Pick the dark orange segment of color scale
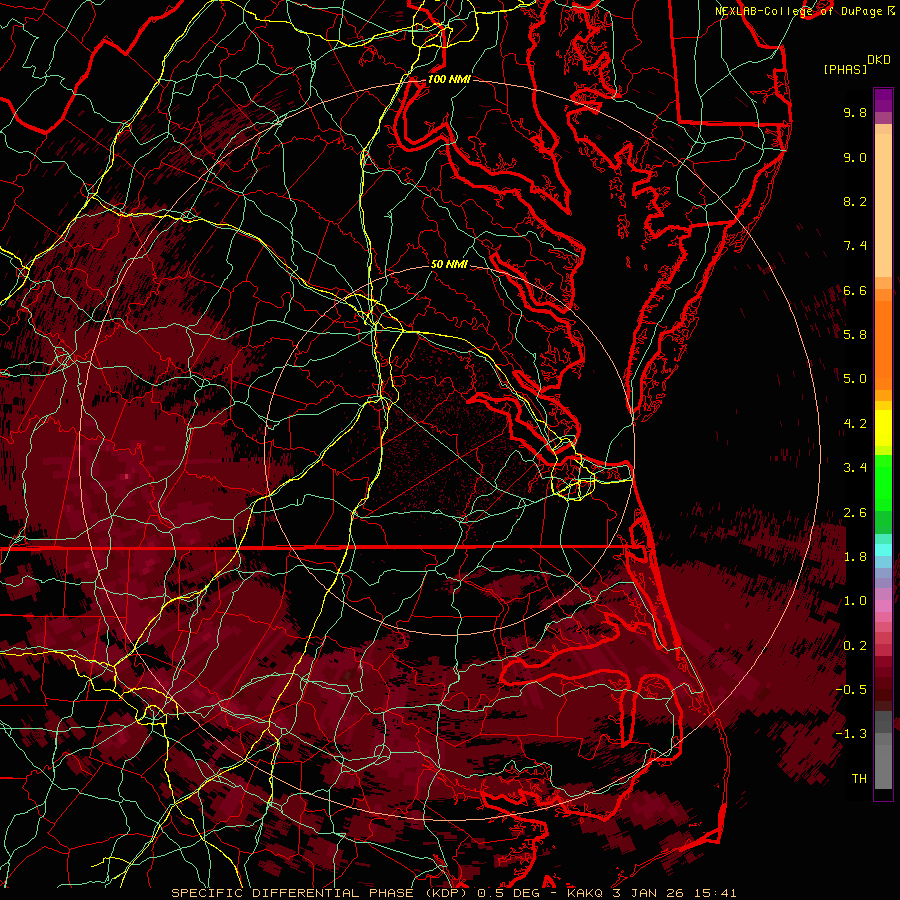900x900 pixels. tap(883, 344)
